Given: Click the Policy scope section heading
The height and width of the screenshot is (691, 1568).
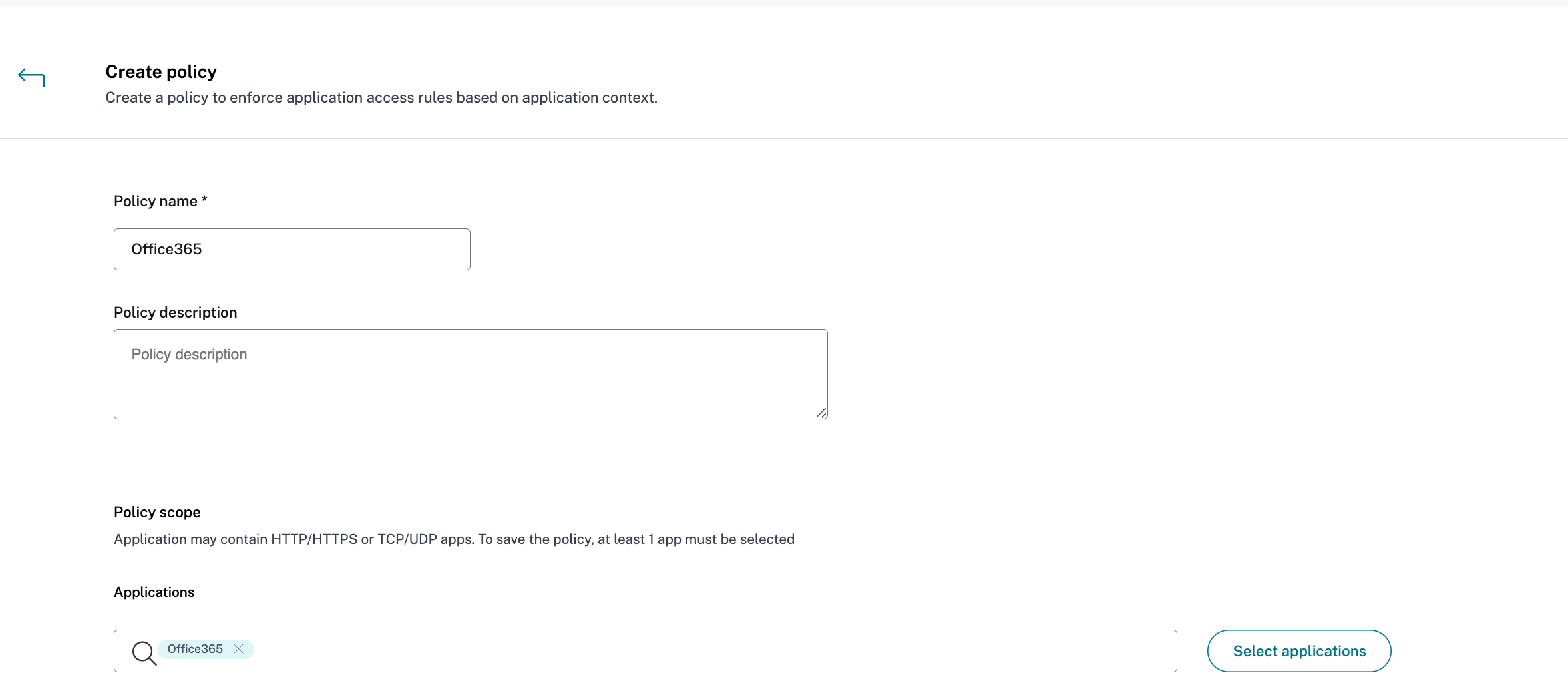Looking at the screenshot, I should (157, 512).
